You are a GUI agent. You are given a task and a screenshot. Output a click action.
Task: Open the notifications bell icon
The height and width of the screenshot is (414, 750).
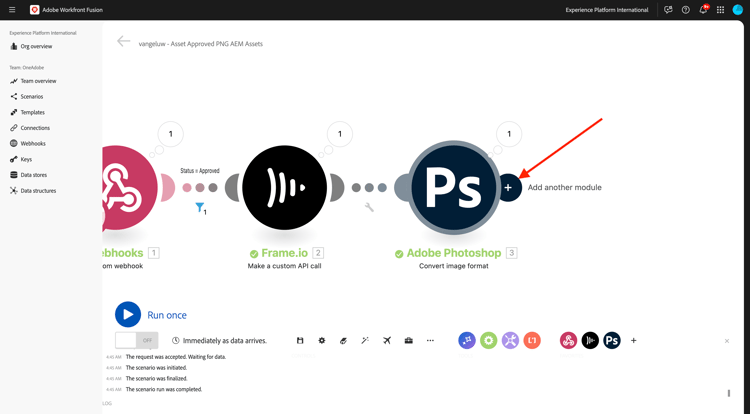703,10
